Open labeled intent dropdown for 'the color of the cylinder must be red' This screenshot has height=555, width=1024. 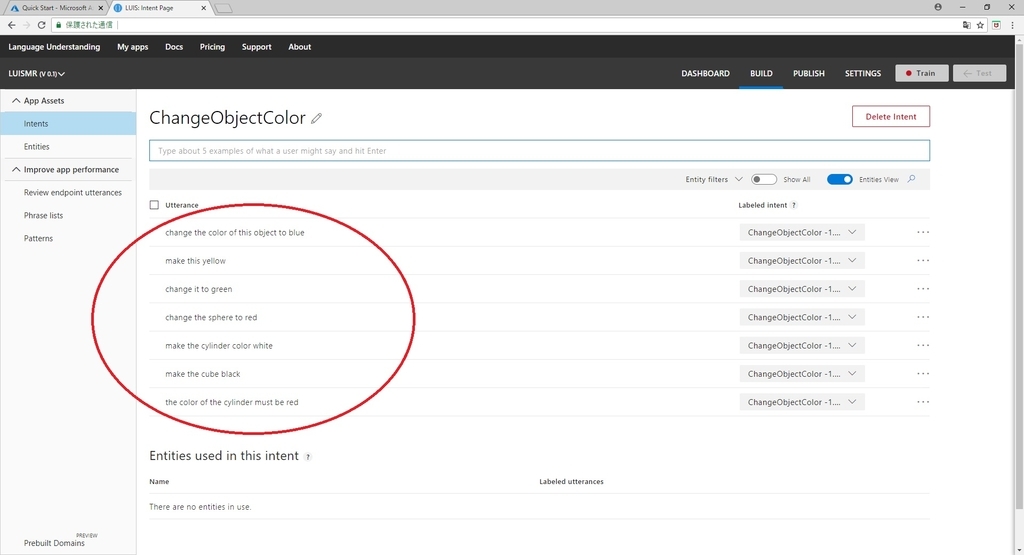pyautogui.click(x=802, y=402)
